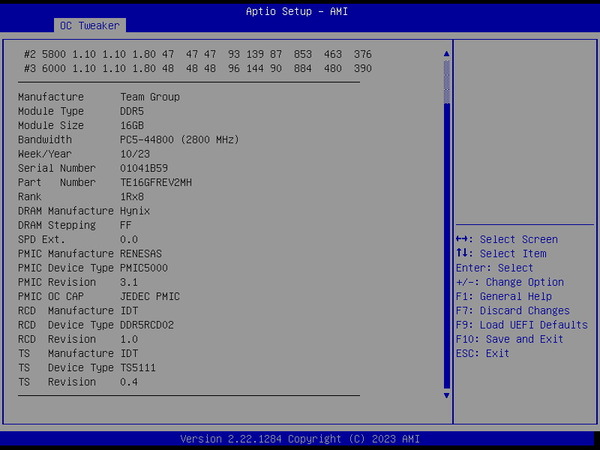Click the Manufacture value Team Group

pyautogui.click(x=150, y=97)
